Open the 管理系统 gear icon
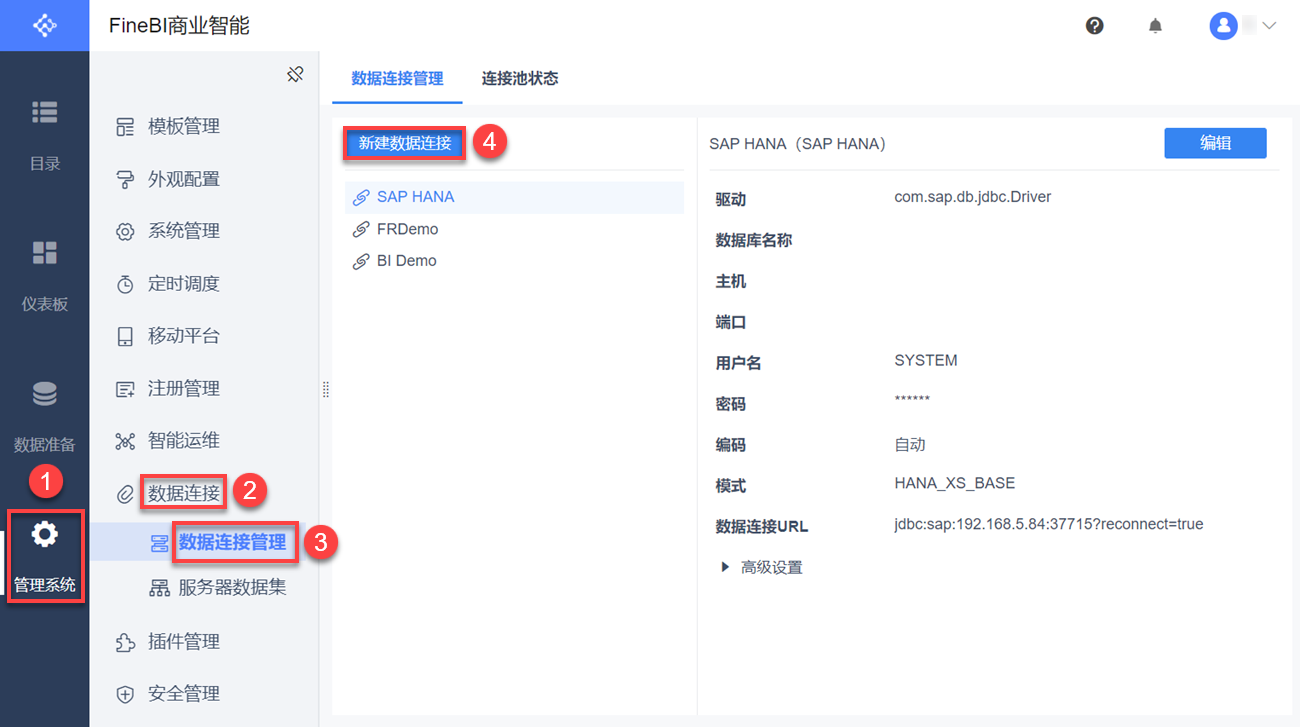Viewport: 1300px width, 727px height. [45, 535]
